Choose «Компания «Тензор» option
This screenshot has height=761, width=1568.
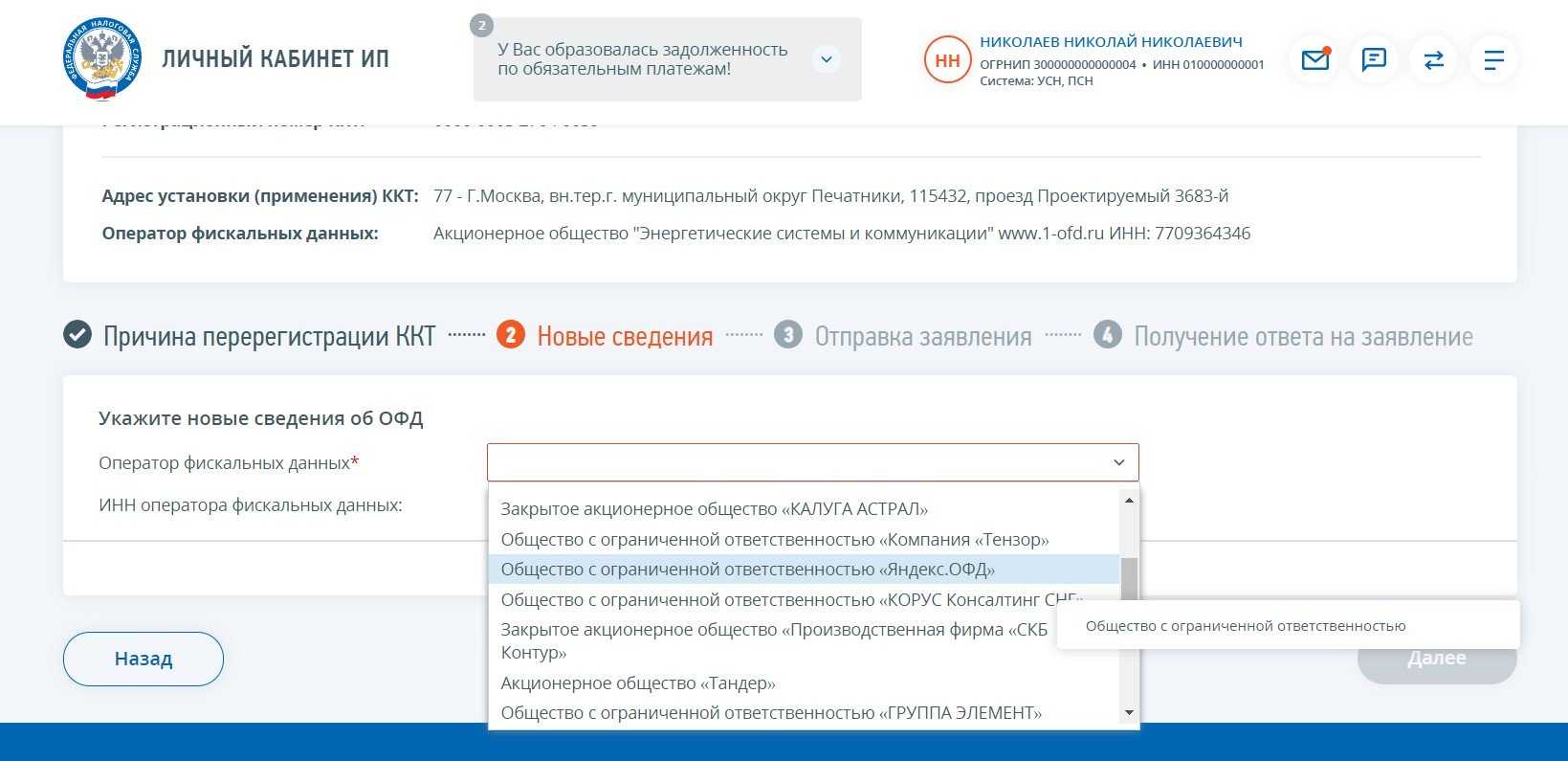pos(804,540)
